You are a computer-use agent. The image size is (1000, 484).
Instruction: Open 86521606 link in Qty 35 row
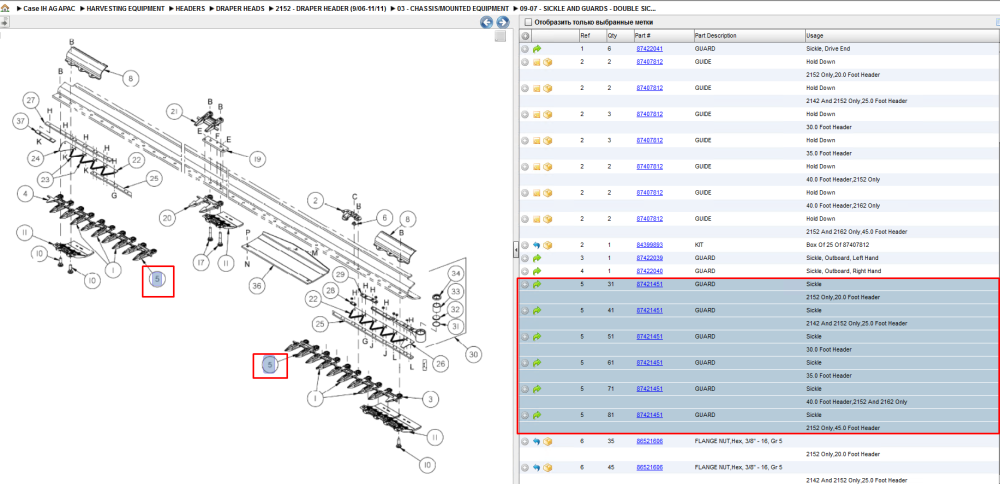[649, 441]
